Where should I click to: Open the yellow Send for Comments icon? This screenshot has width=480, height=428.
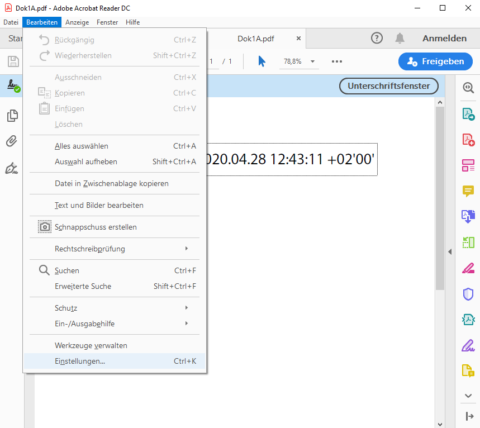click(x=468, y=371)
